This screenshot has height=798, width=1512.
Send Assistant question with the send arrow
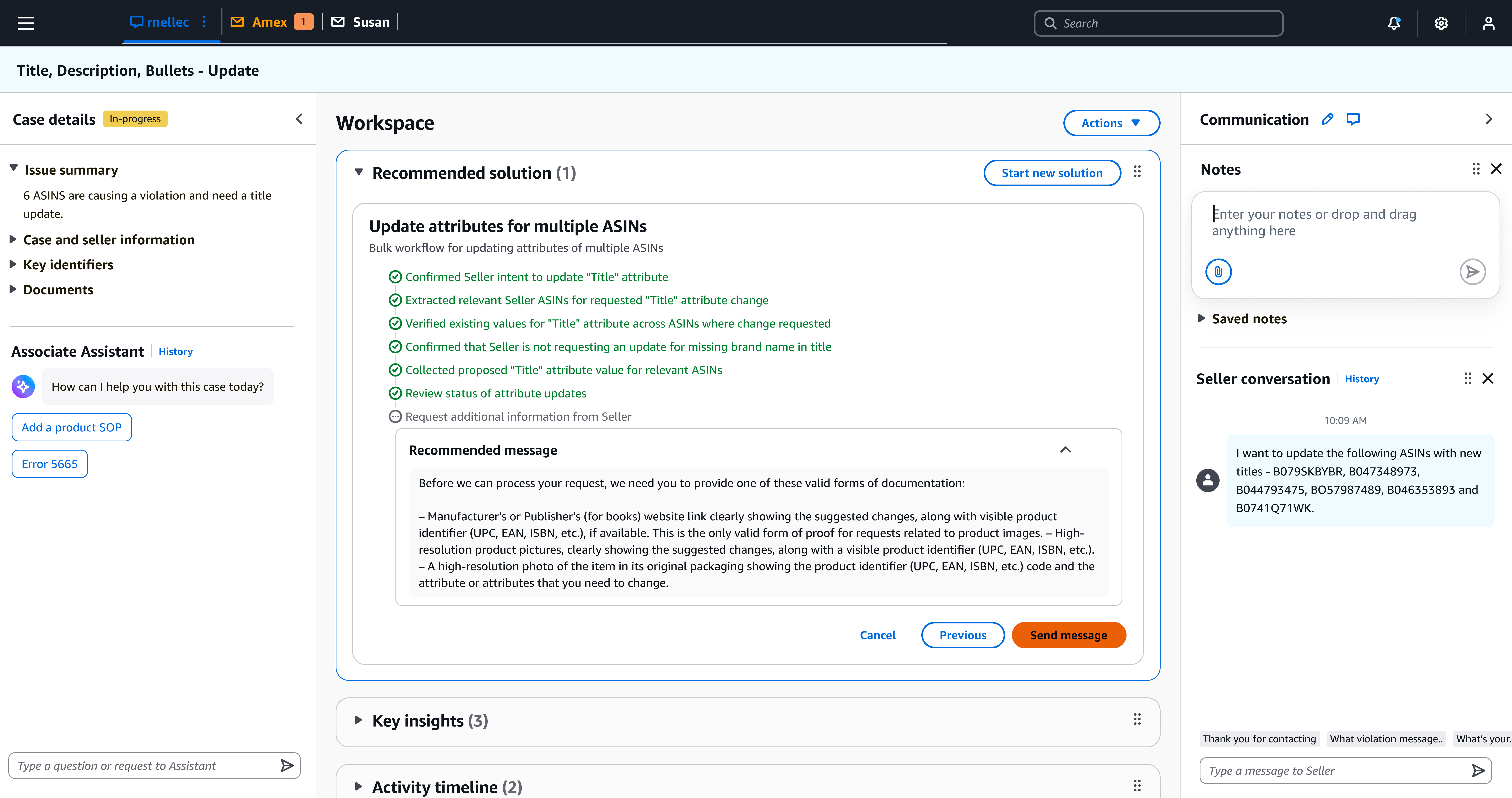287,765
